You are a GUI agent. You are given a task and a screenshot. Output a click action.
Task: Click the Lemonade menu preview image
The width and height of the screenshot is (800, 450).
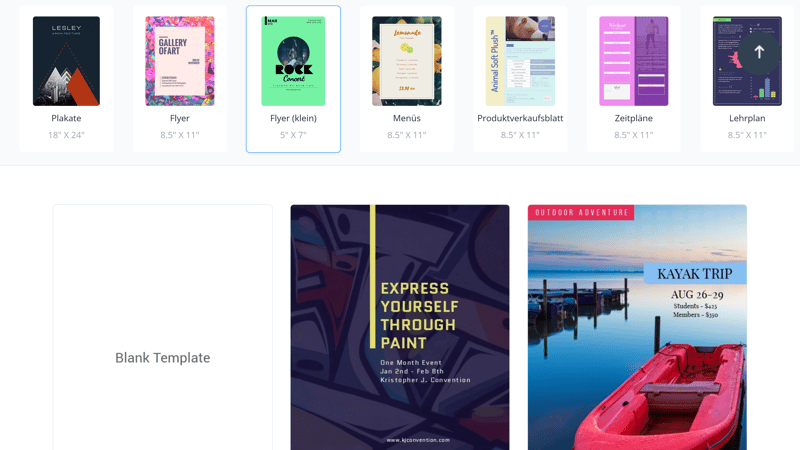pyautogui.click(x=407, y=61)
